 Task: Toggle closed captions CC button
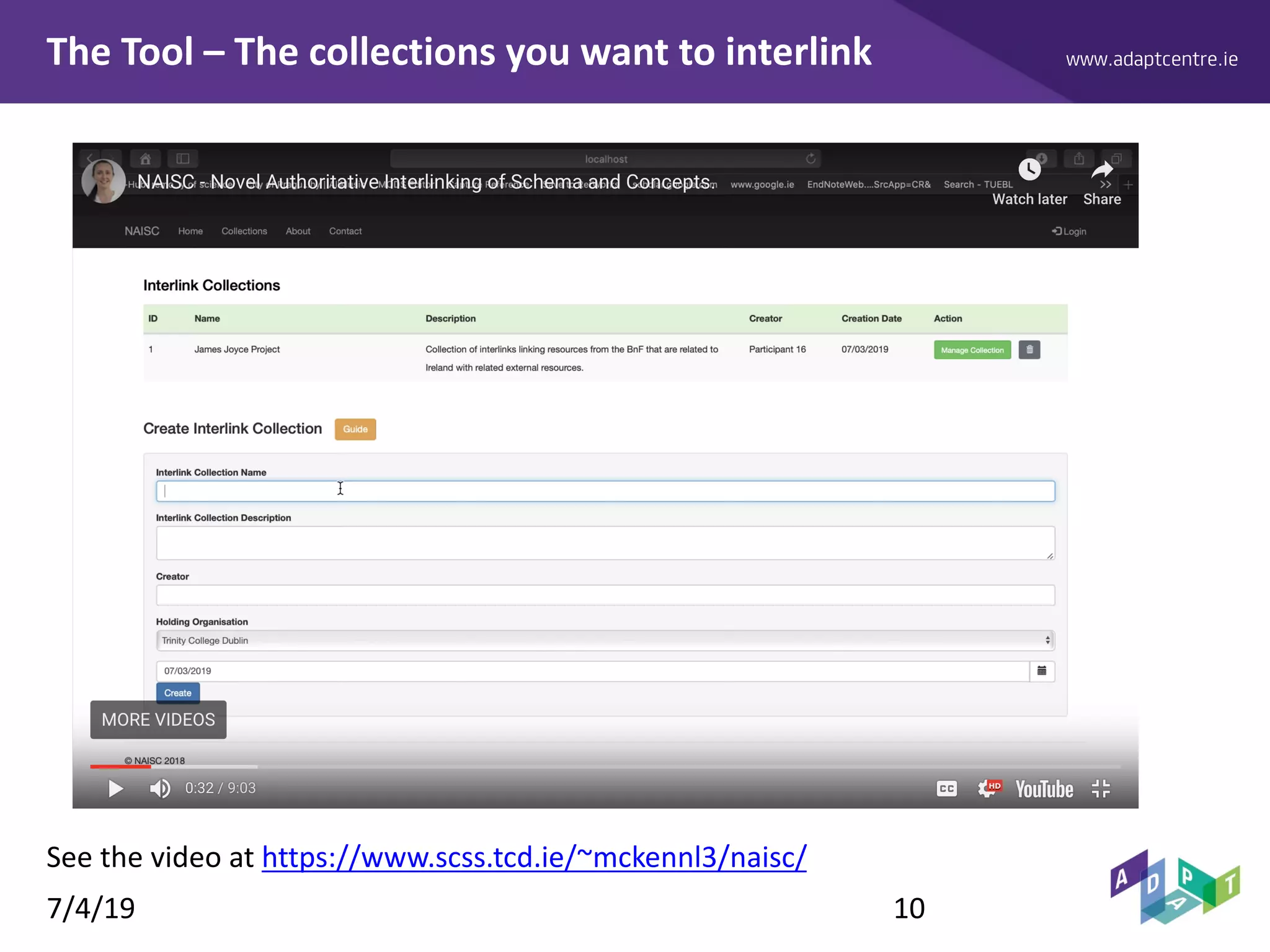(946, 788)
